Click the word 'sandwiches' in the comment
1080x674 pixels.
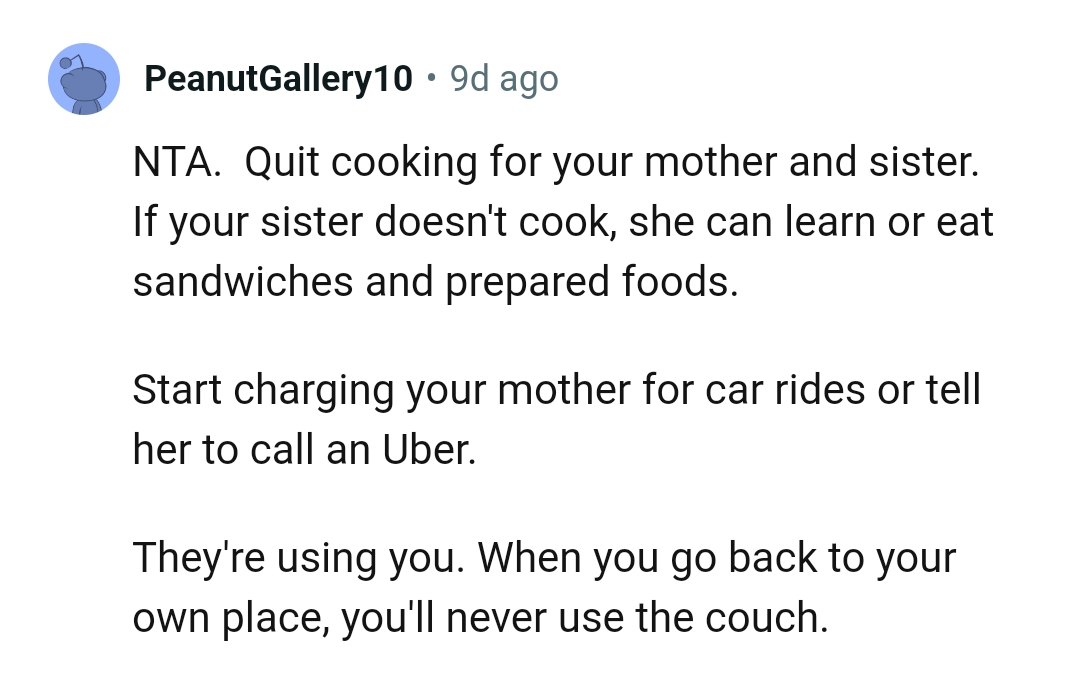coord(242,282)
